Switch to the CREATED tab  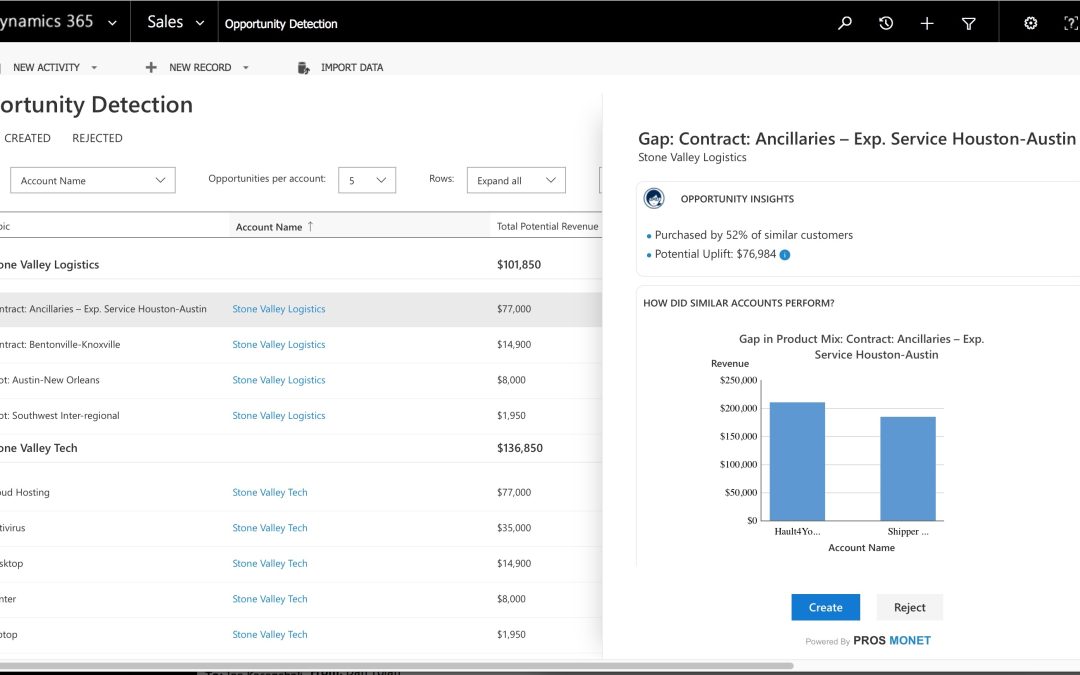tap(28, 138)
